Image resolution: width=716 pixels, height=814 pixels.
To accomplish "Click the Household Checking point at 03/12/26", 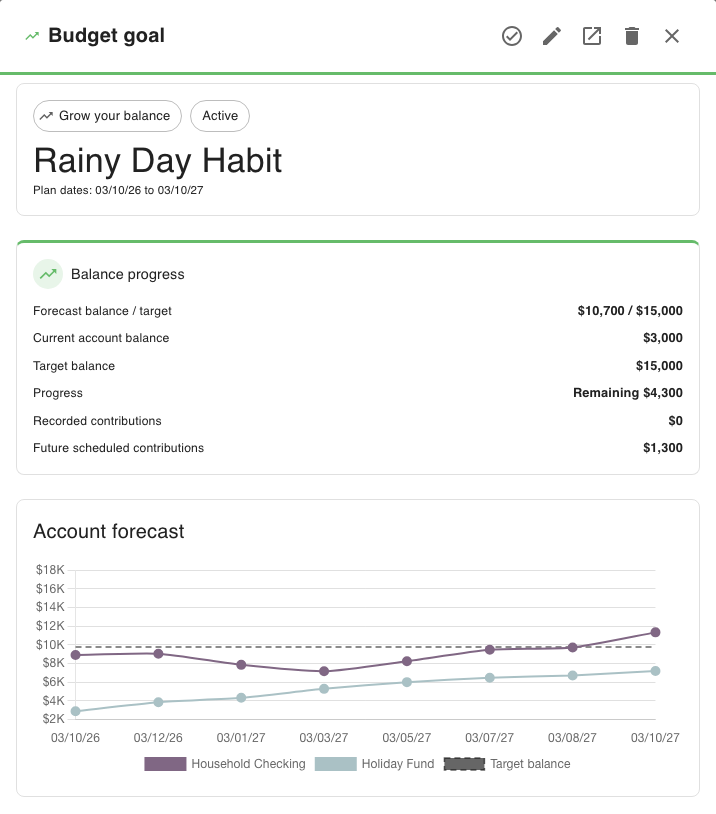I will tap(158, 654).
